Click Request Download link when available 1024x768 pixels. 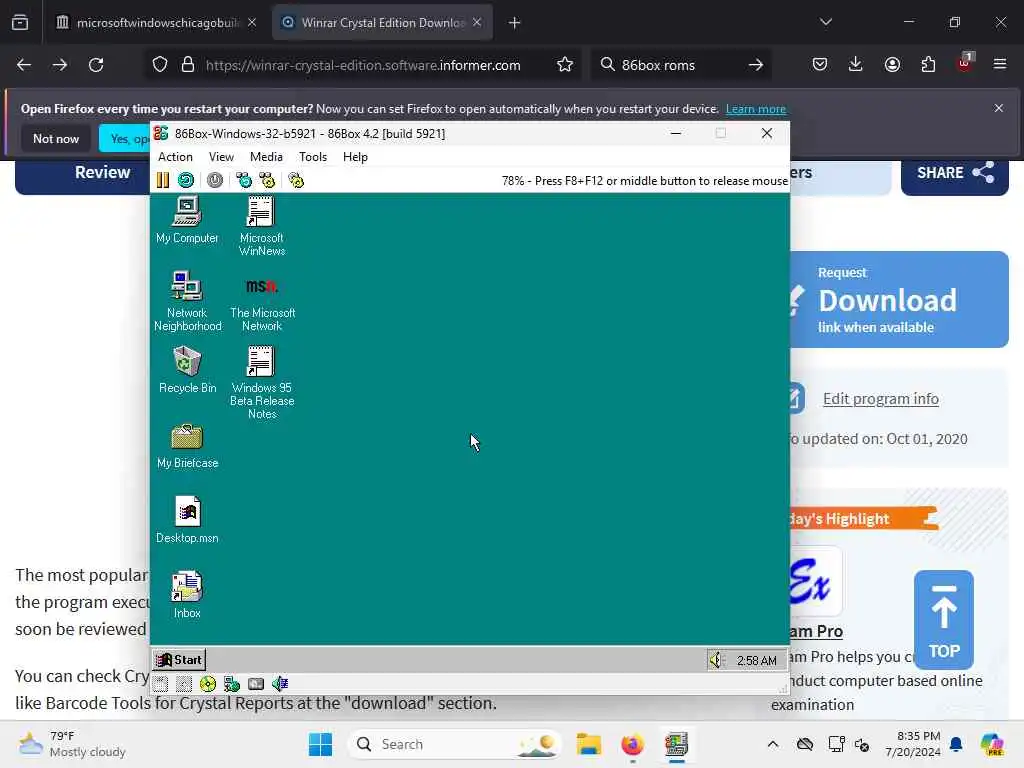(899, 300)
